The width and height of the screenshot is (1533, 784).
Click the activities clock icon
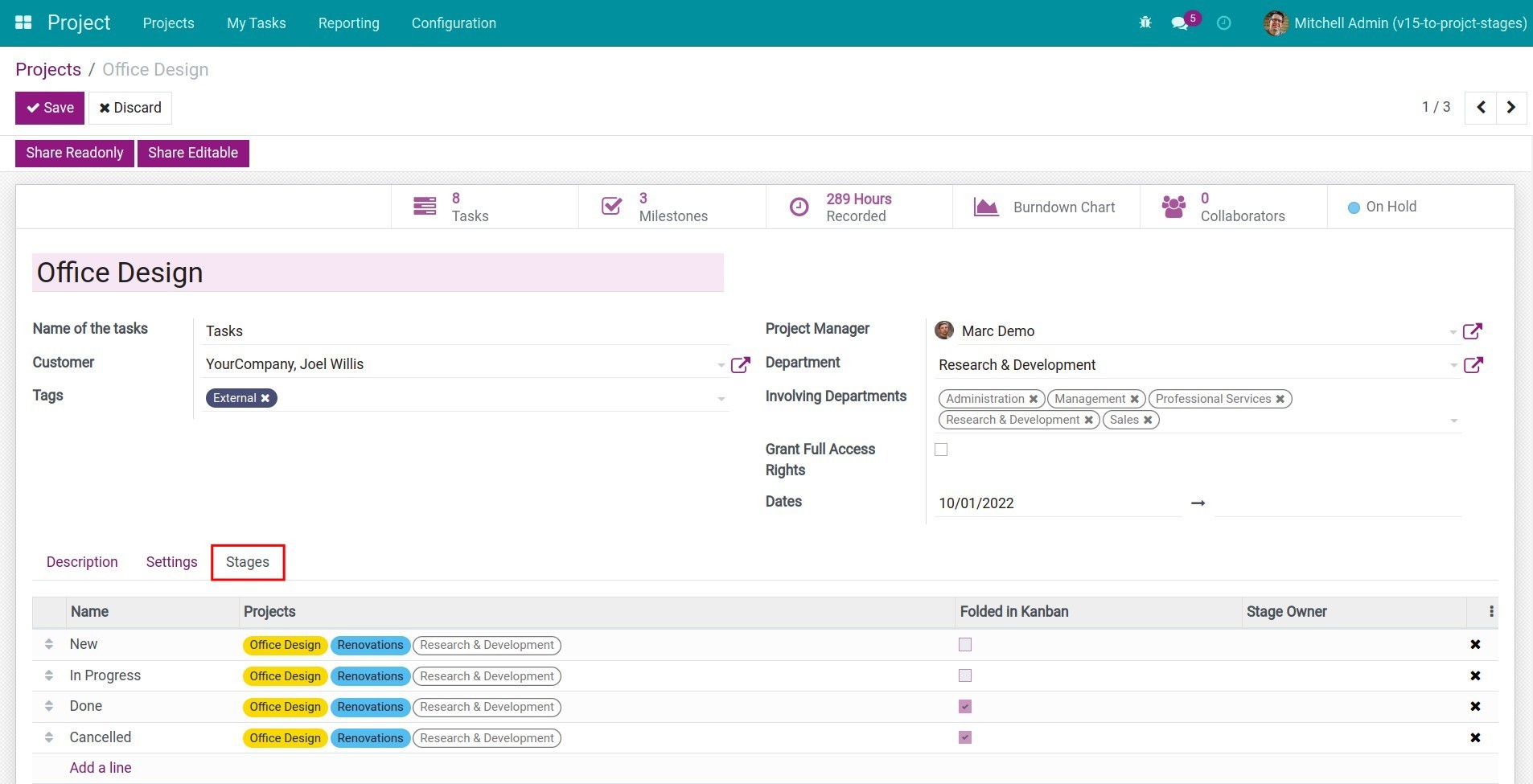click(1223, 23)
